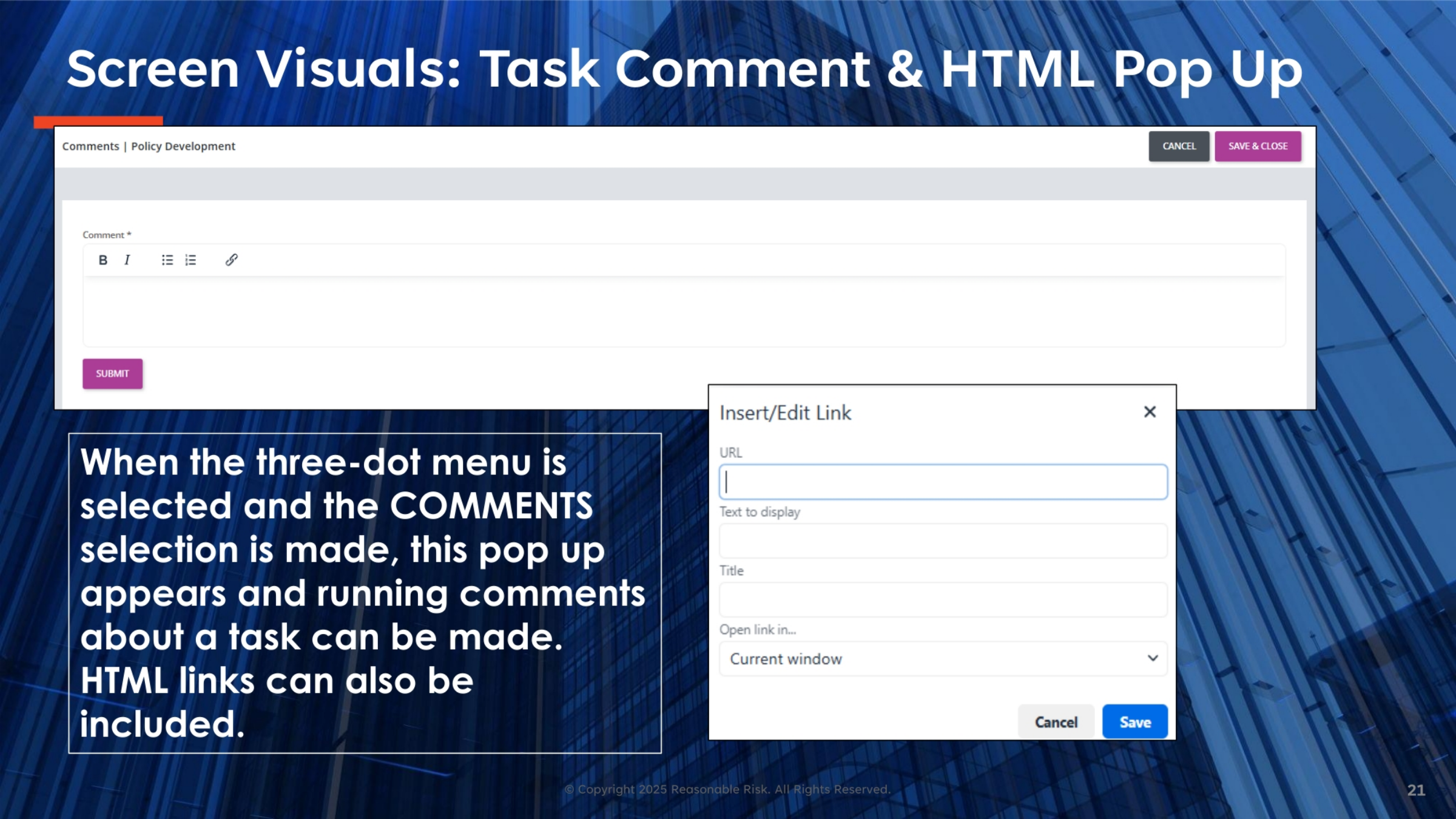Screen dimensions: 1456x819
Task: Close the Insert/Edit Link dialog
Action: click(1150, 412)
